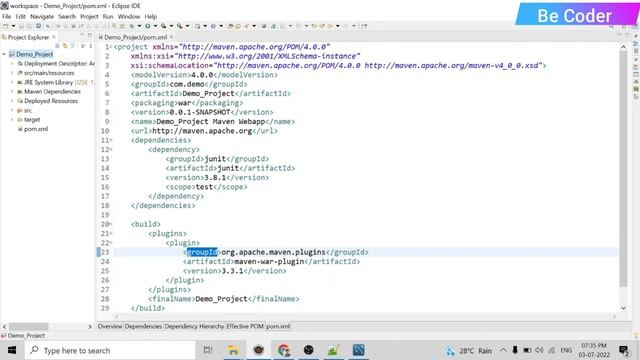This screenshot has height=360, width=640.
Task: Switch to the Overview tab
Action: (x=110, y=327)
